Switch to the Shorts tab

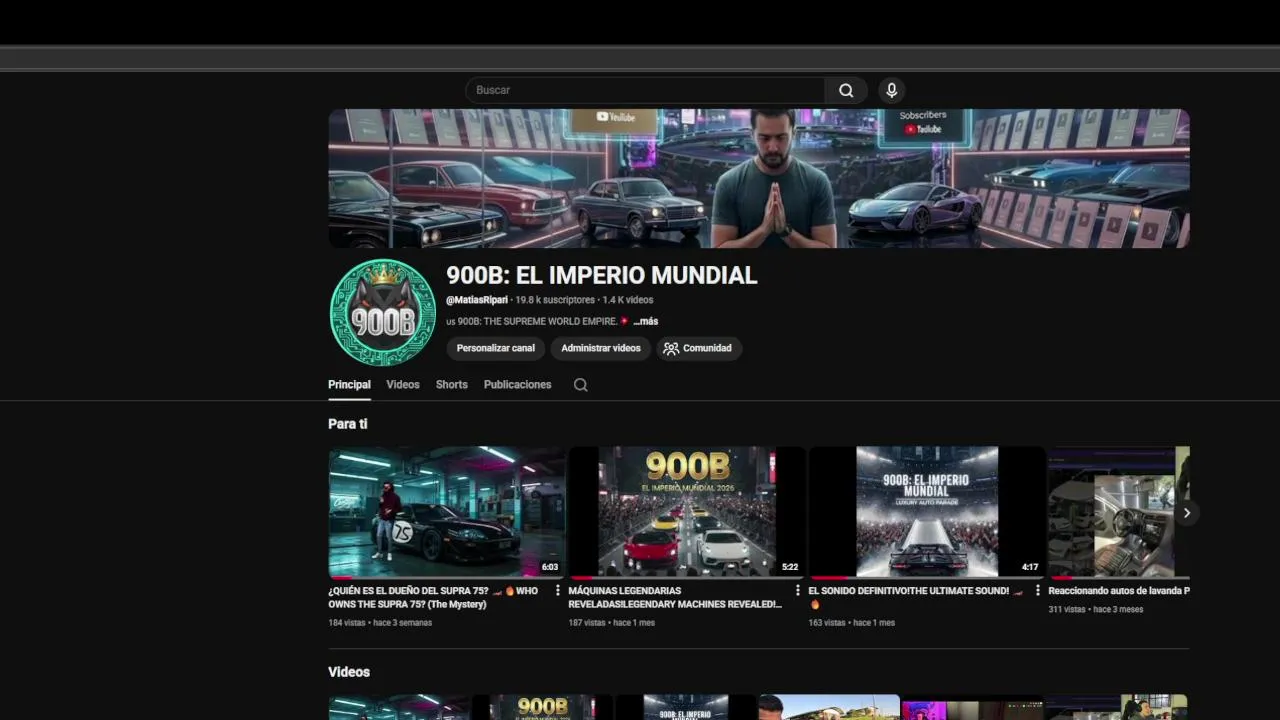(x=452, y=385)
